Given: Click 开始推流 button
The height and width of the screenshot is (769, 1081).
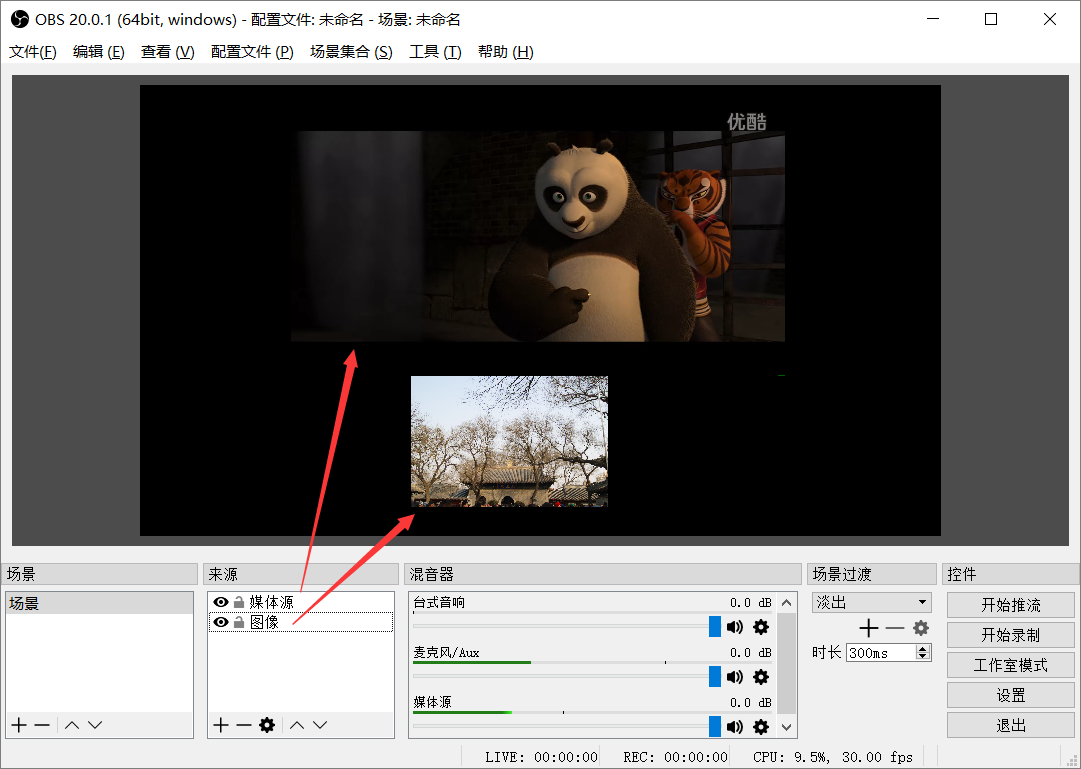Looking at the screenshot, I should click(1011, 605).
